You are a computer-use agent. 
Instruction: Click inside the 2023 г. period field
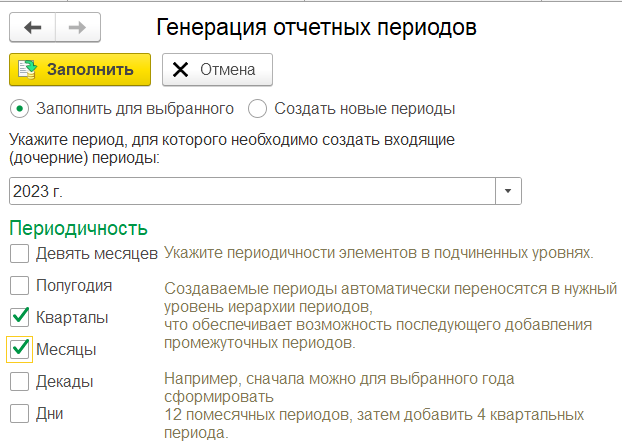tap(252, 191)
